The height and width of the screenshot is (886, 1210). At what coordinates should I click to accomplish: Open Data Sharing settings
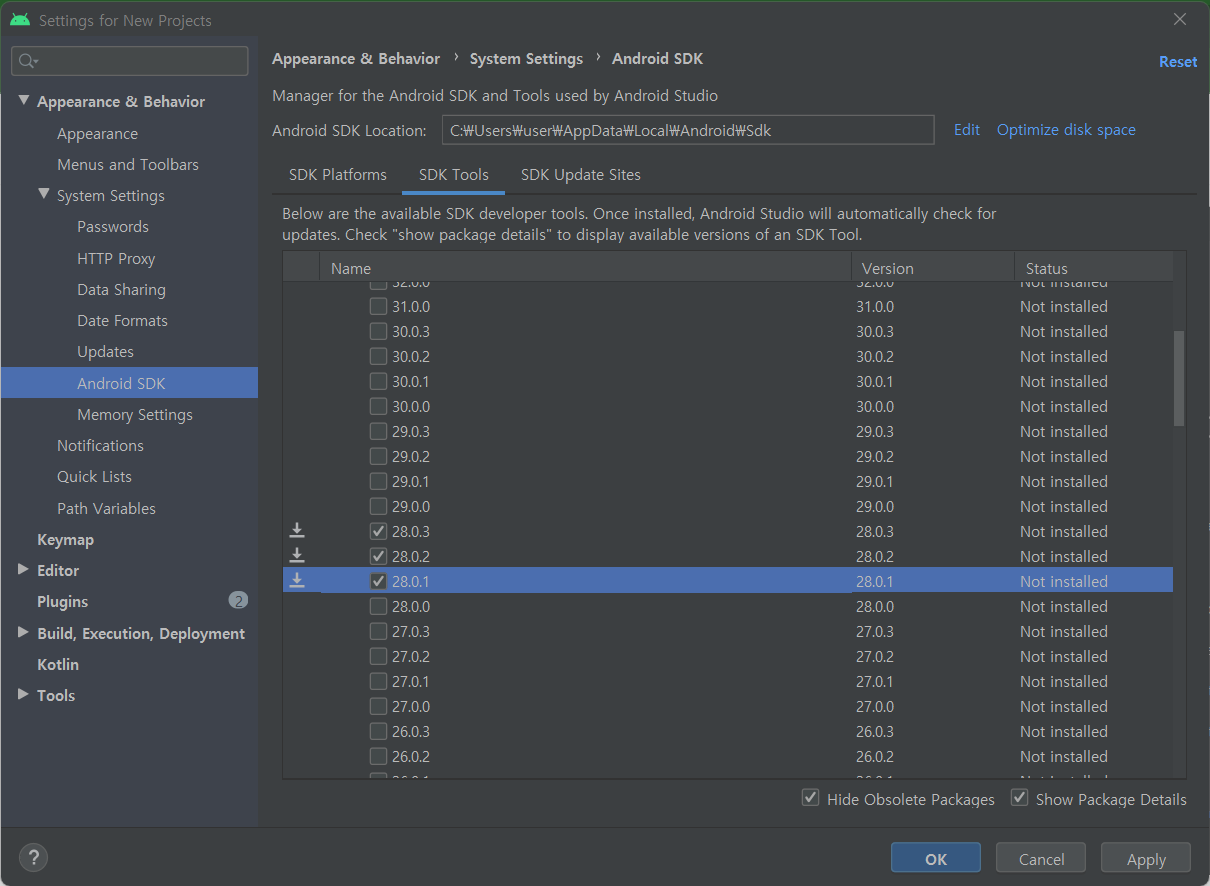(121, 289)
